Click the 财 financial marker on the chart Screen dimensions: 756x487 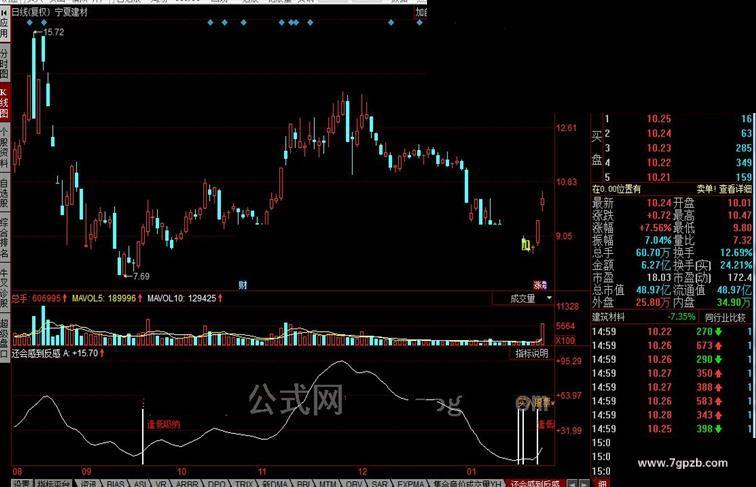click(243, 285)
